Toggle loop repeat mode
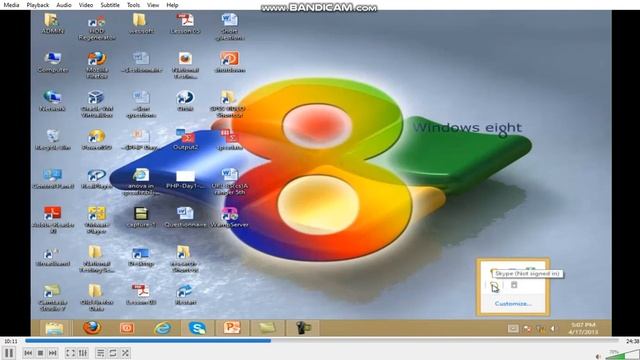 113,353
